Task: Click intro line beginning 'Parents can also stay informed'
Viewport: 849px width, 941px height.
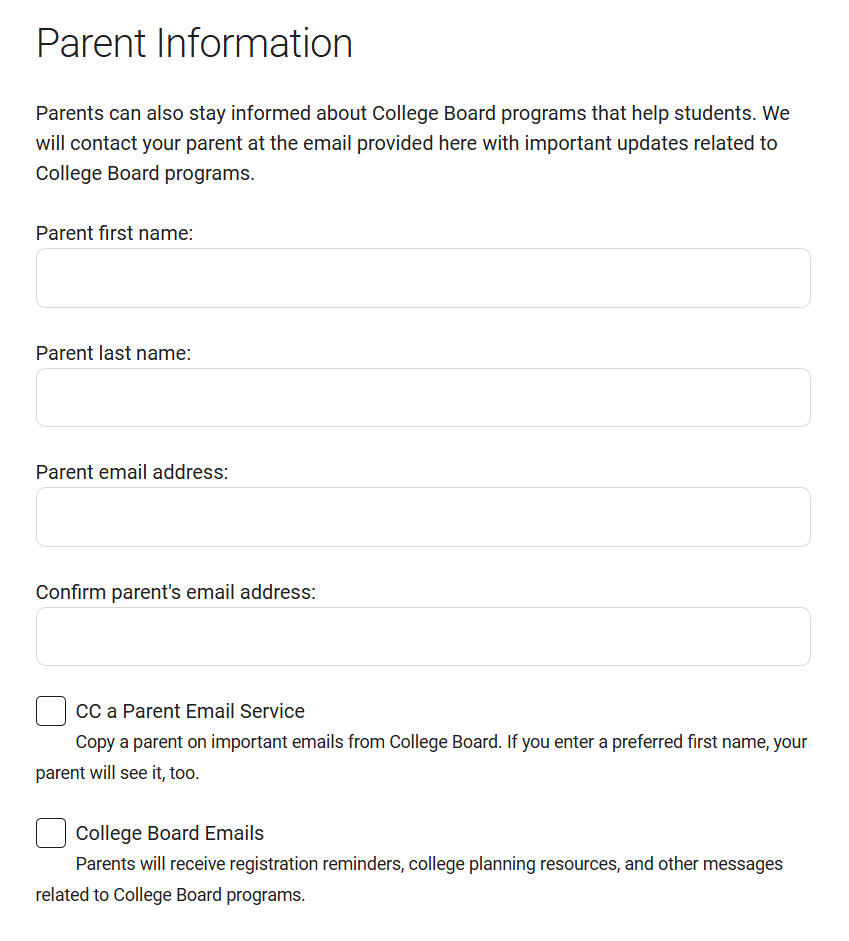Action: point(412,114)
